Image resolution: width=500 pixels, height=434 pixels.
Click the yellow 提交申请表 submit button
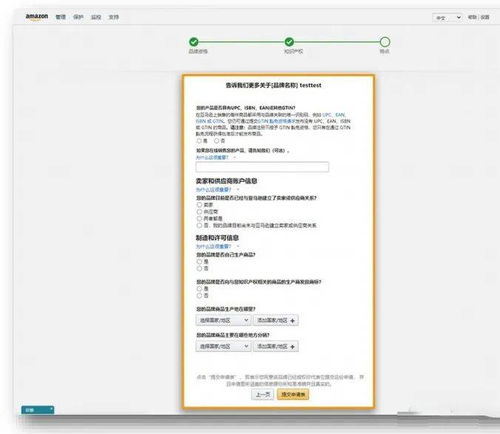click(x=293, y=394)
